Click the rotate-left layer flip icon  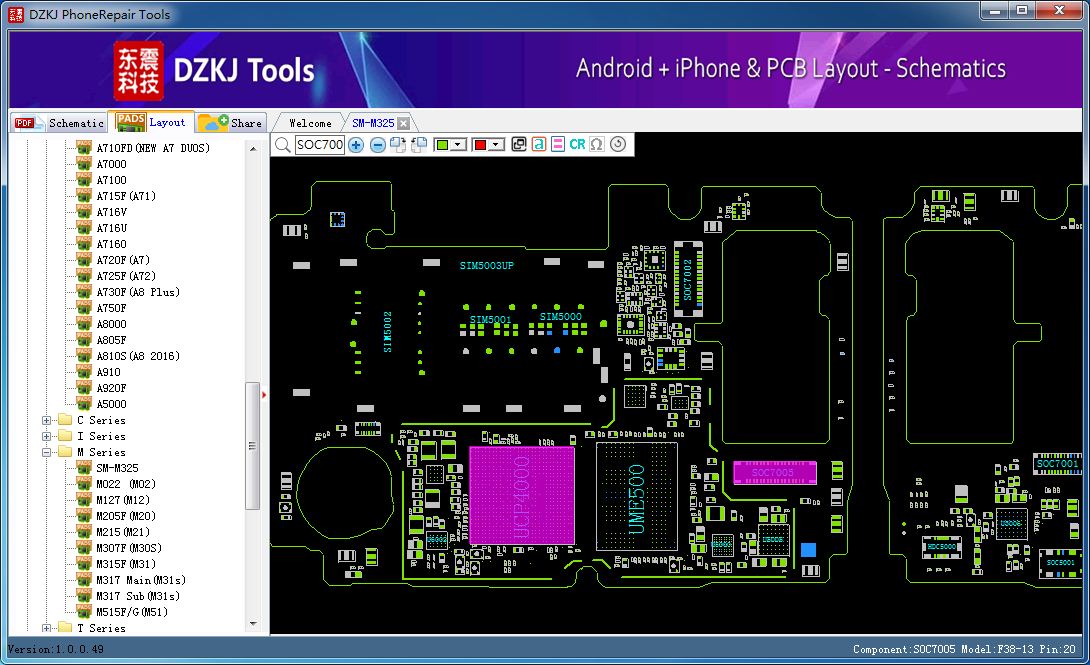tap(418, 145)
